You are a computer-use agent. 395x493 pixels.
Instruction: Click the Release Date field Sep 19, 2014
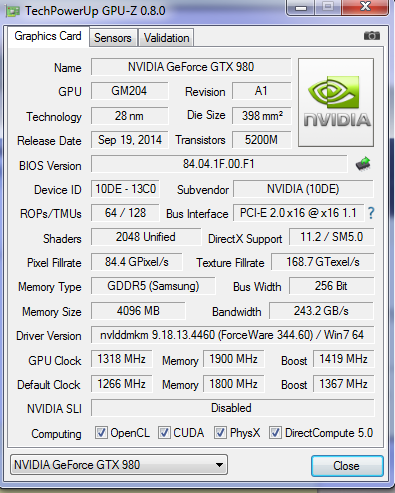click(x=129, y=140)
